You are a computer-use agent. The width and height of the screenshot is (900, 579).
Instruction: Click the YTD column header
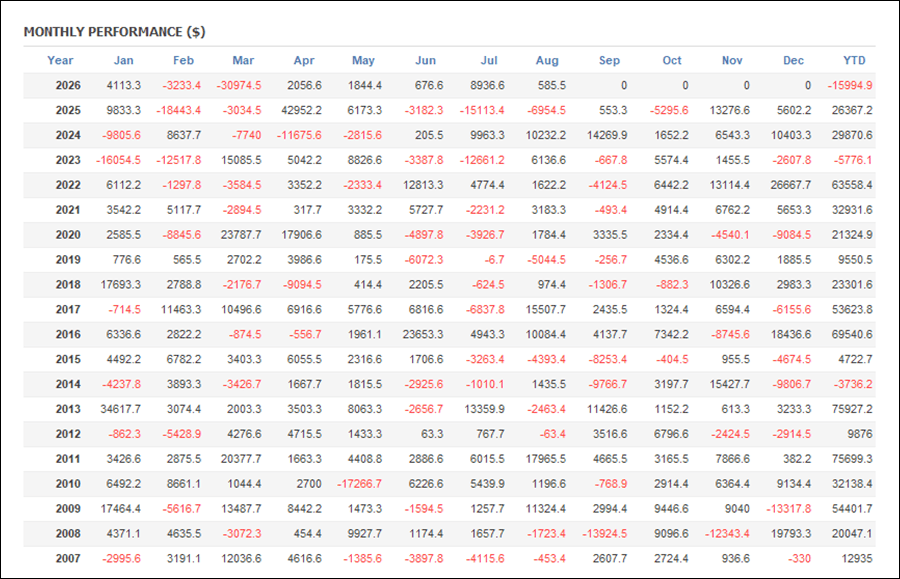[x=854, y=60]
